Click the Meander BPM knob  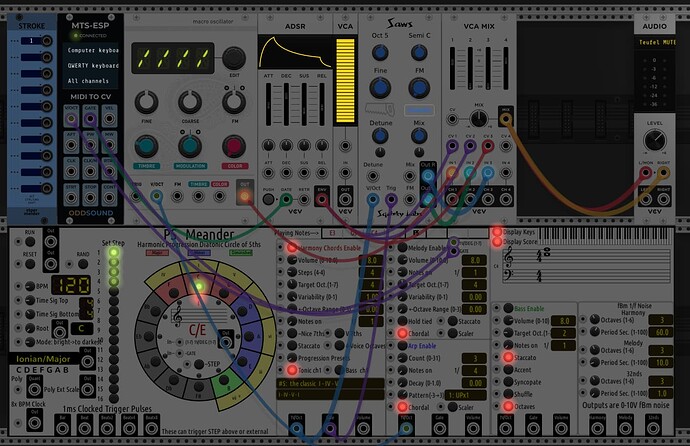(30, 286)
